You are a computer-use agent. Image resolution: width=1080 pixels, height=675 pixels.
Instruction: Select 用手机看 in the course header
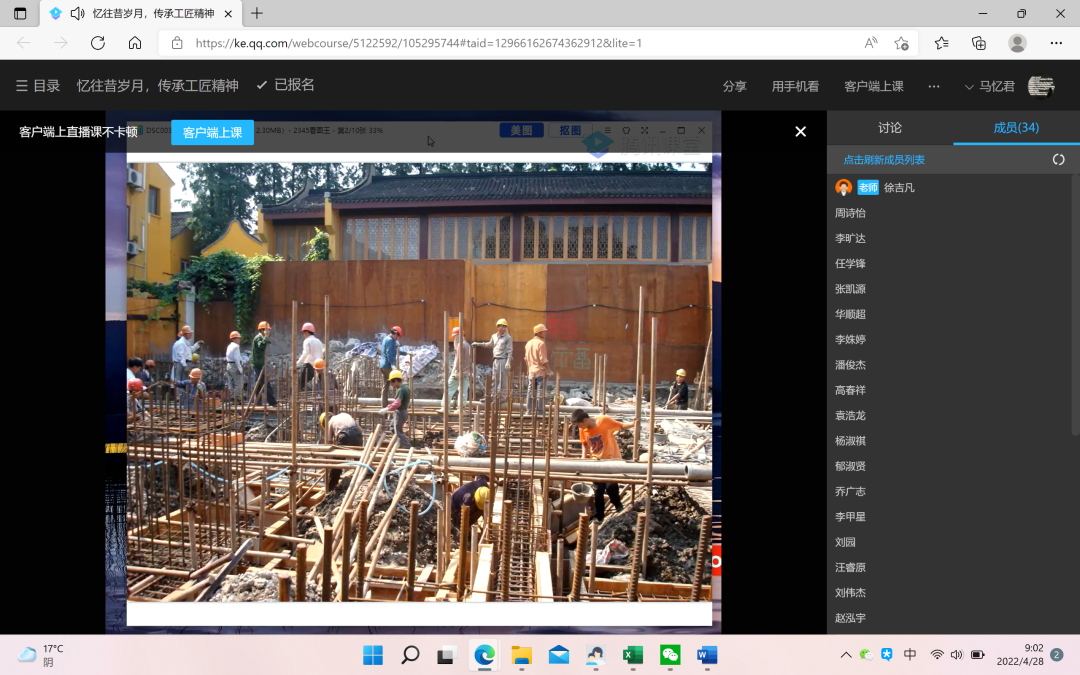[x=795, y=87]
